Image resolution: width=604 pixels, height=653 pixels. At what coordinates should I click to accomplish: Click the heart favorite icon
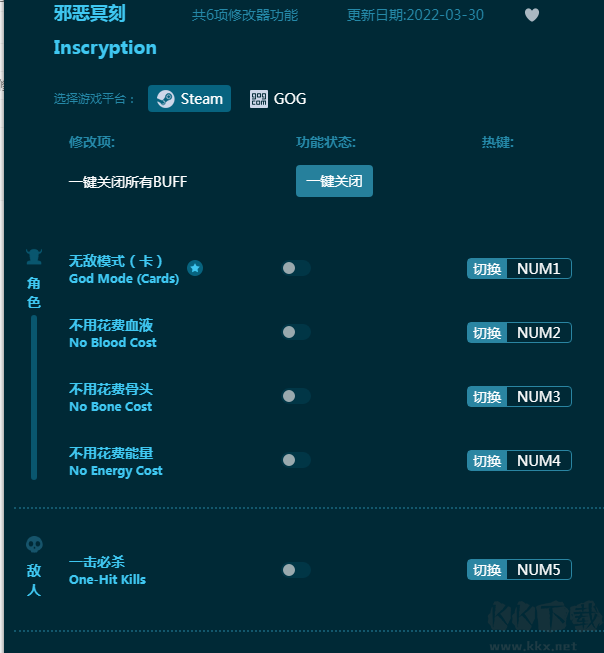click(532, 15)
